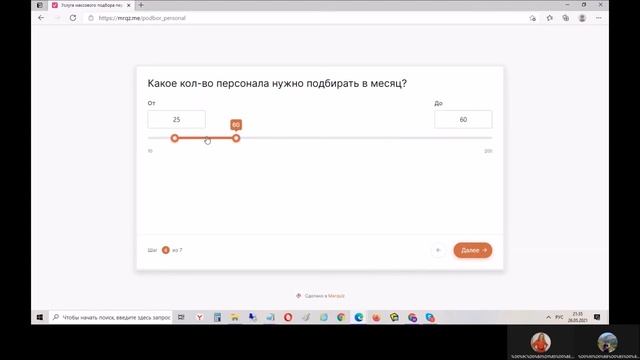640x360 pixels.
Task: Open Task View icon in taskbar
Action: (181, 317)
